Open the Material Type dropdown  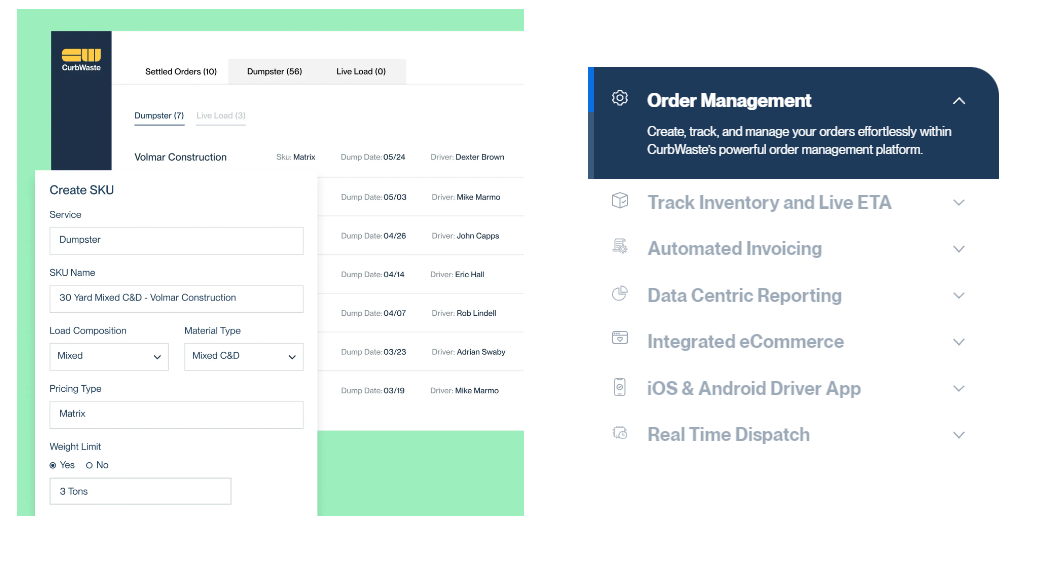click(x=243, y=356)
